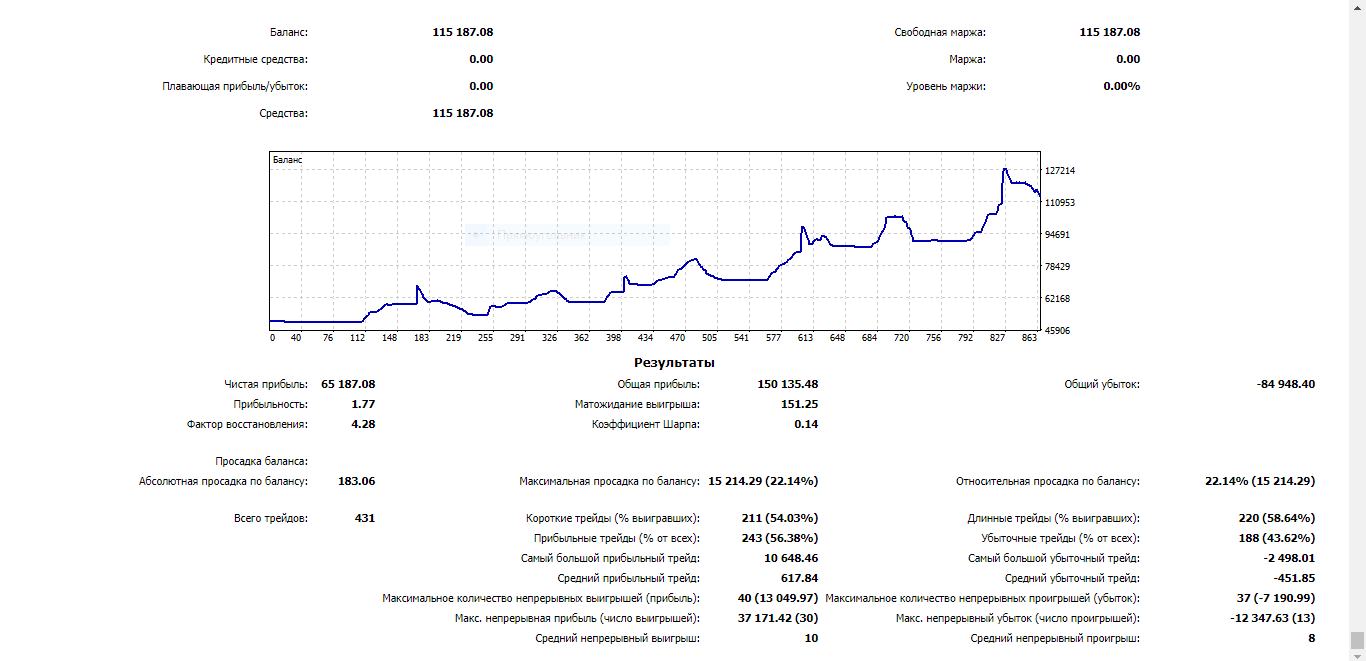Select the recovery factor value 4.28

coord(363,424)
